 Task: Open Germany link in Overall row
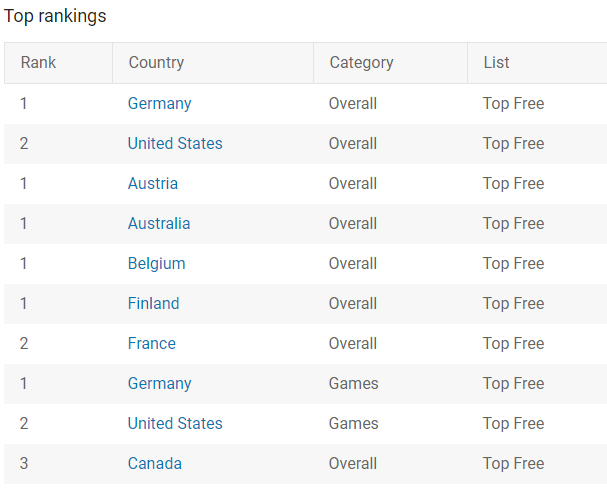coord(159,104)
